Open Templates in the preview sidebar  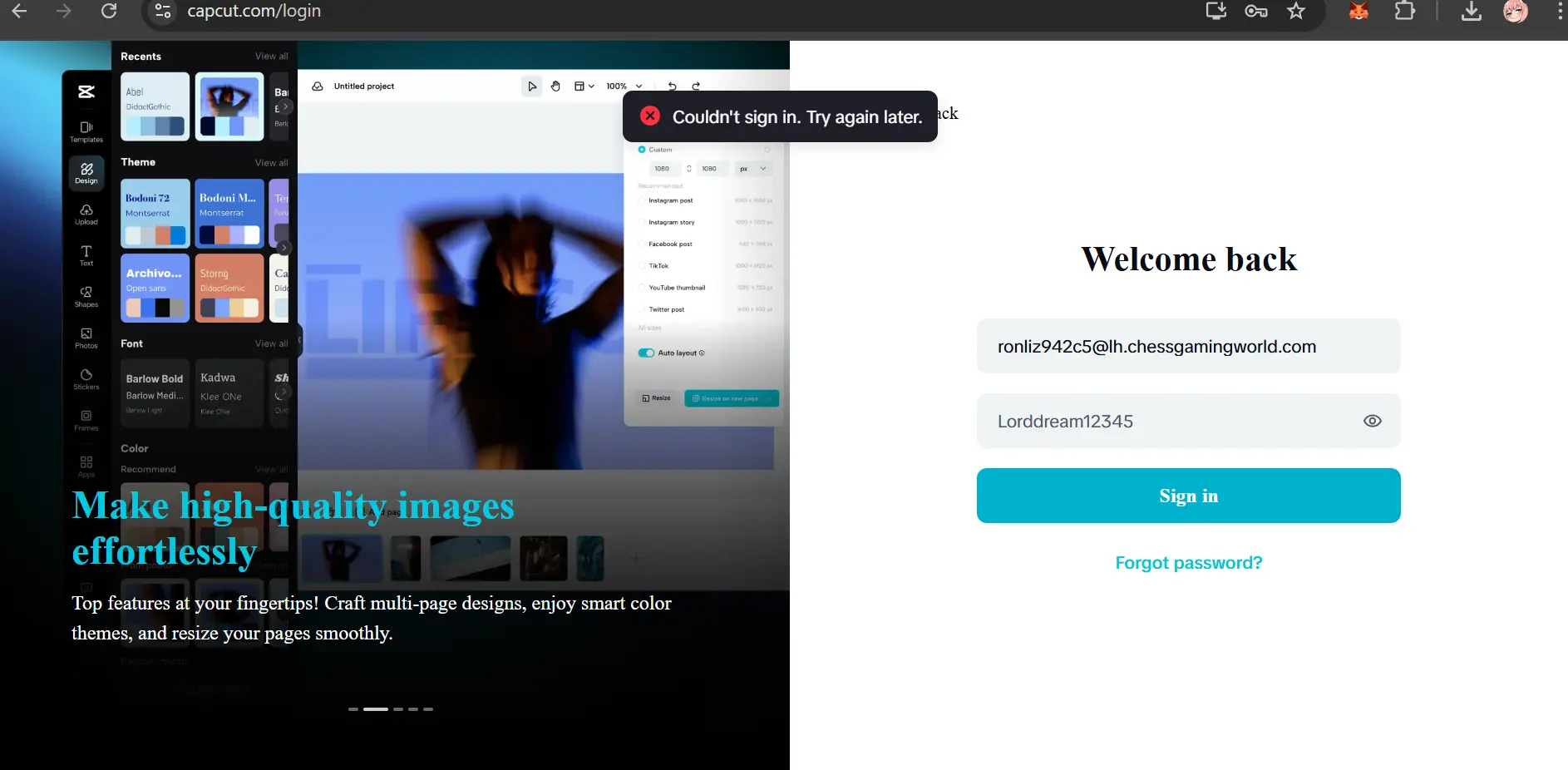pos(86,131)
